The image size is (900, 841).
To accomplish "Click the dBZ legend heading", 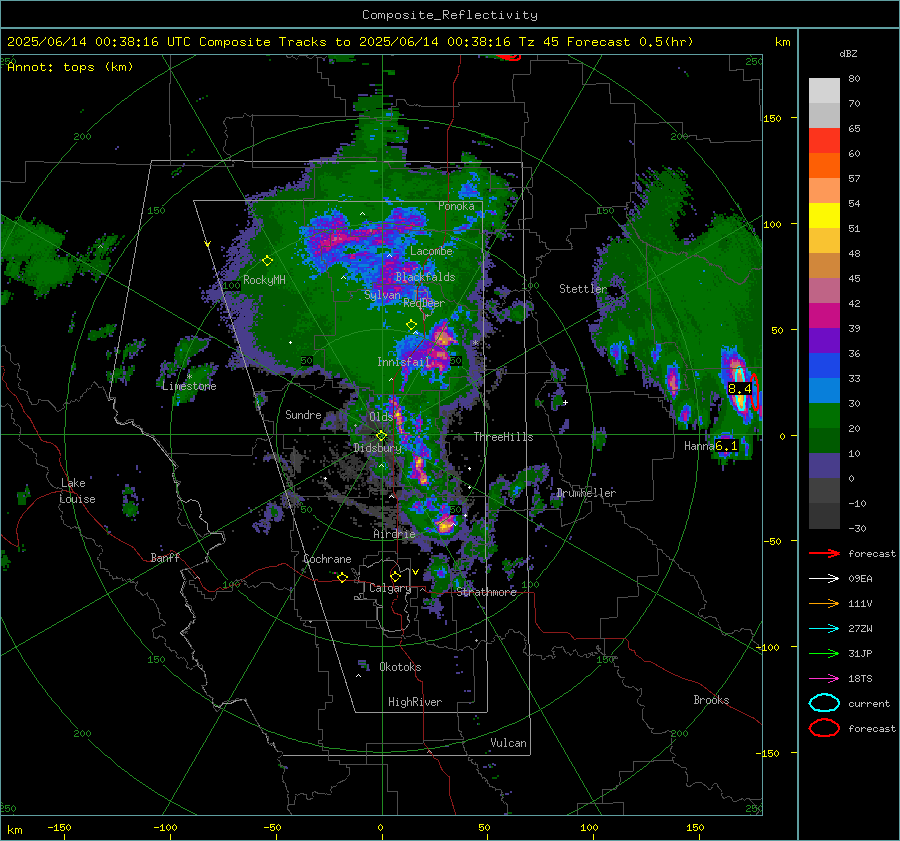I will coord(848,53).
